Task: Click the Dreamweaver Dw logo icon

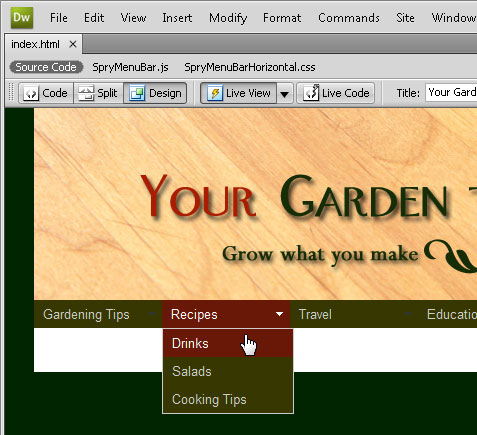Action: [22, 18]
